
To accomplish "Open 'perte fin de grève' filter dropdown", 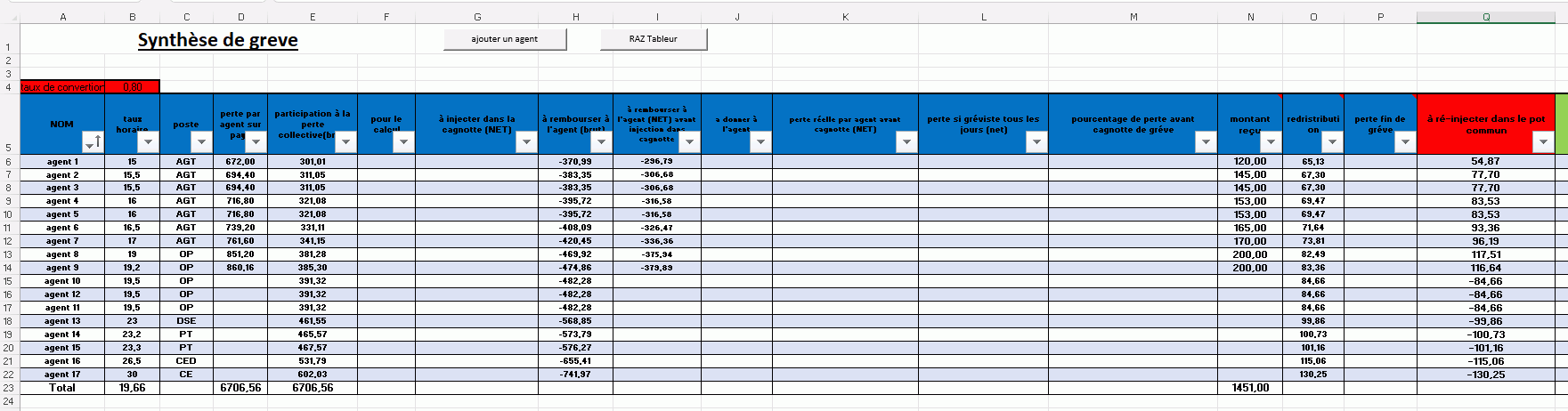I will pyautogui.click(x=1406, y=142).
